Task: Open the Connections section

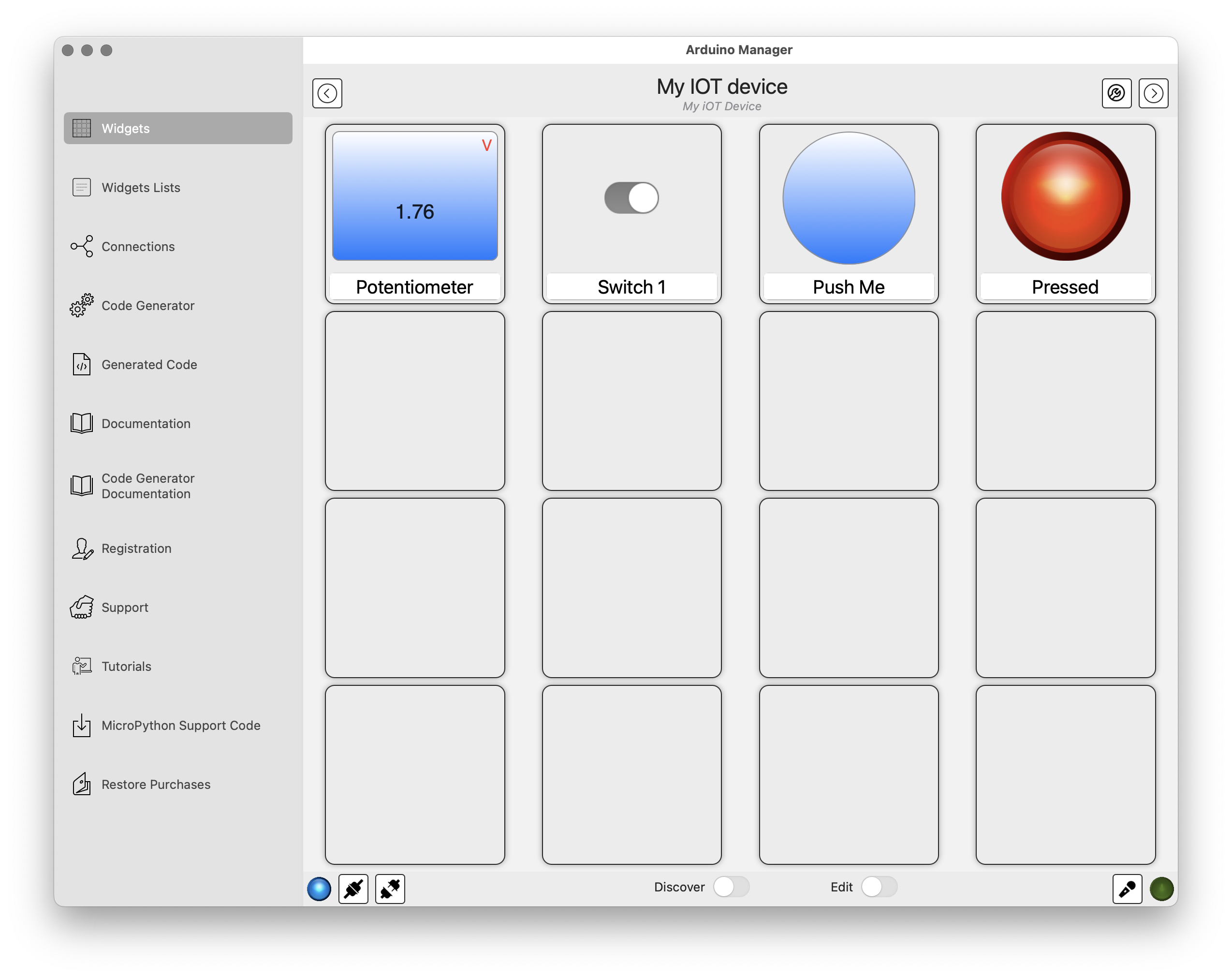Action: [138, 246]
